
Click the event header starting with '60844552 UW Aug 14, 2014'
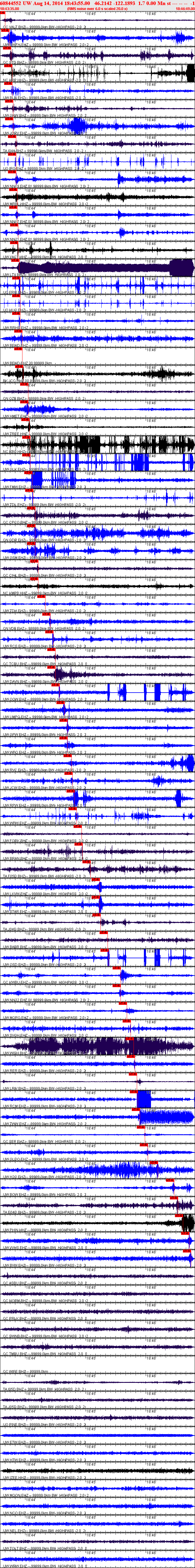(x=97, y=3)
